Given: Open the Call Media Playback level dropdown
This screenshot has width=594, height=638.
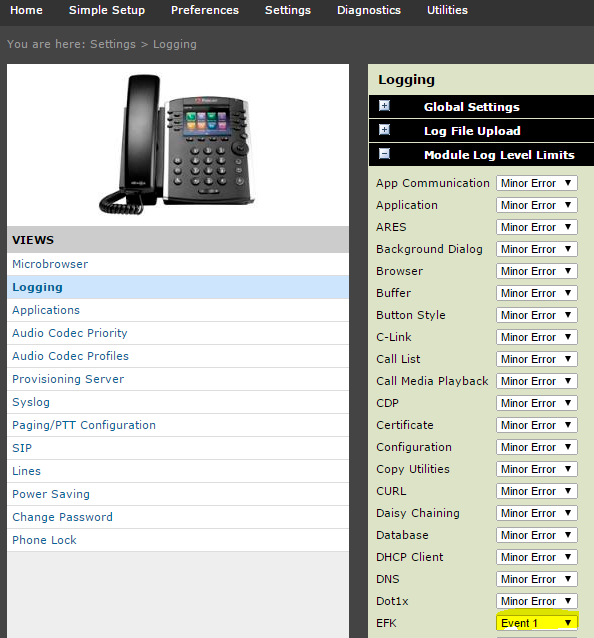Looking at the screenshot, I should [537, 381].
